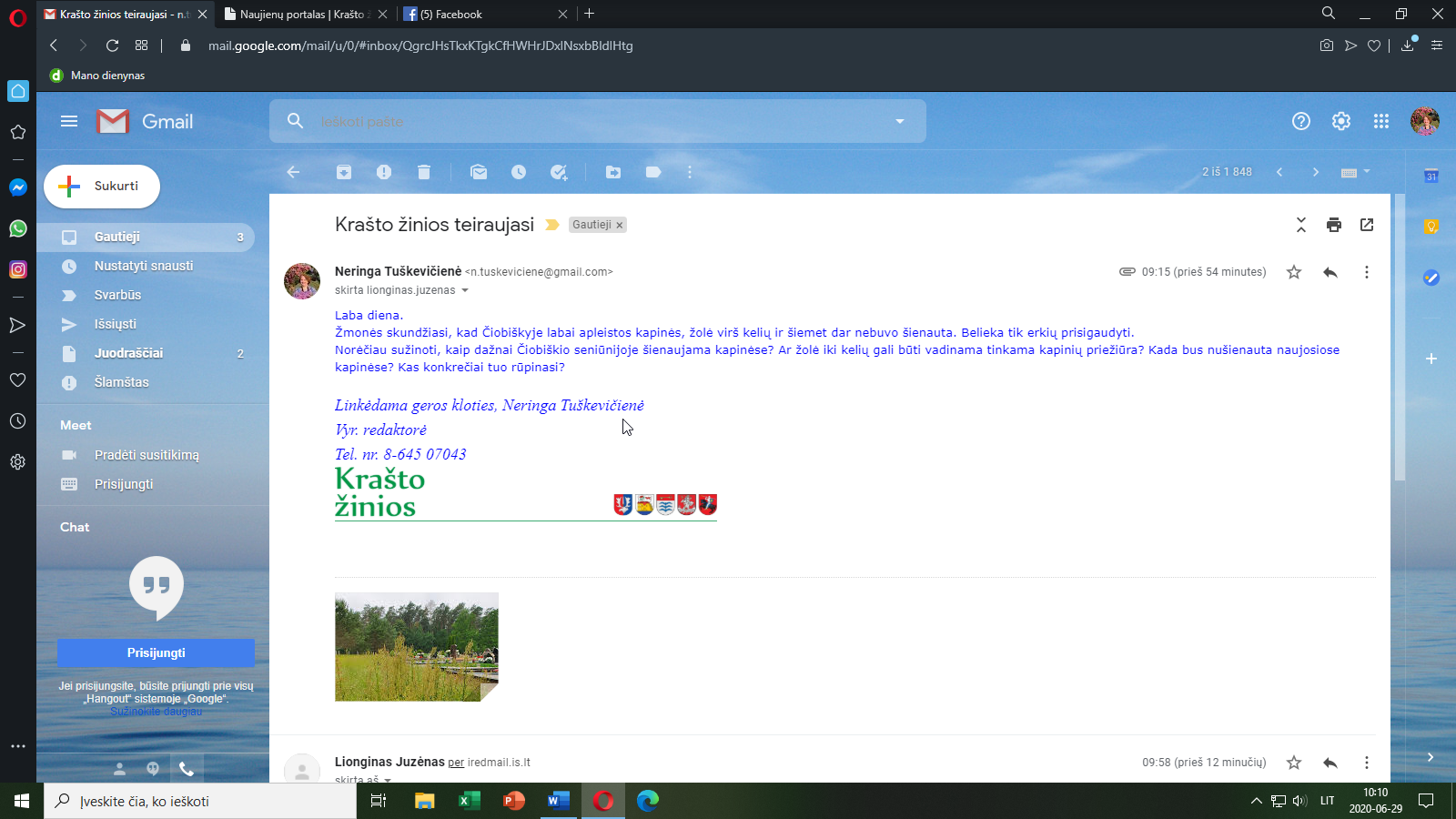
Task: Open input tools keyboard dropdown
Action: click(1355, 172)
